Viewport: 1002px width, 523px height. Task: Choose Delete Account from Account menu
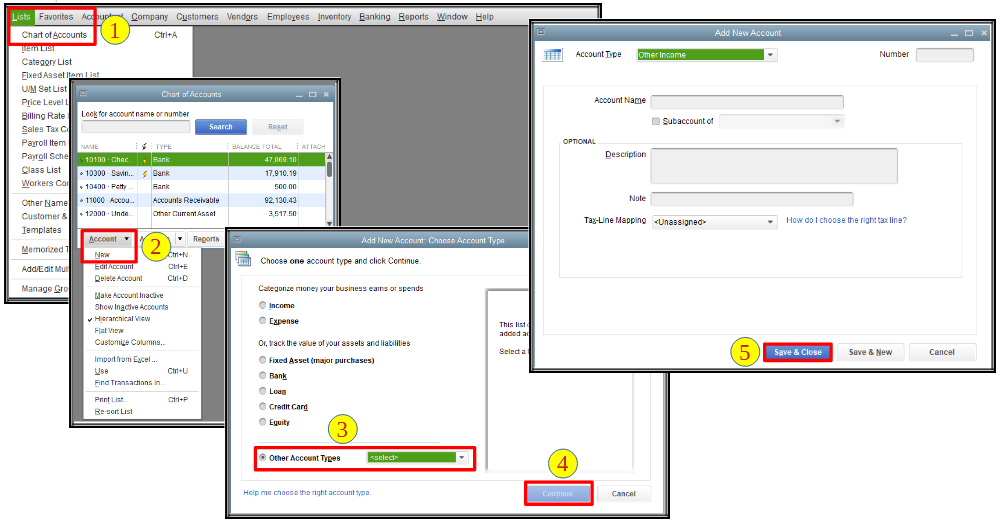[x=119, y=279]
